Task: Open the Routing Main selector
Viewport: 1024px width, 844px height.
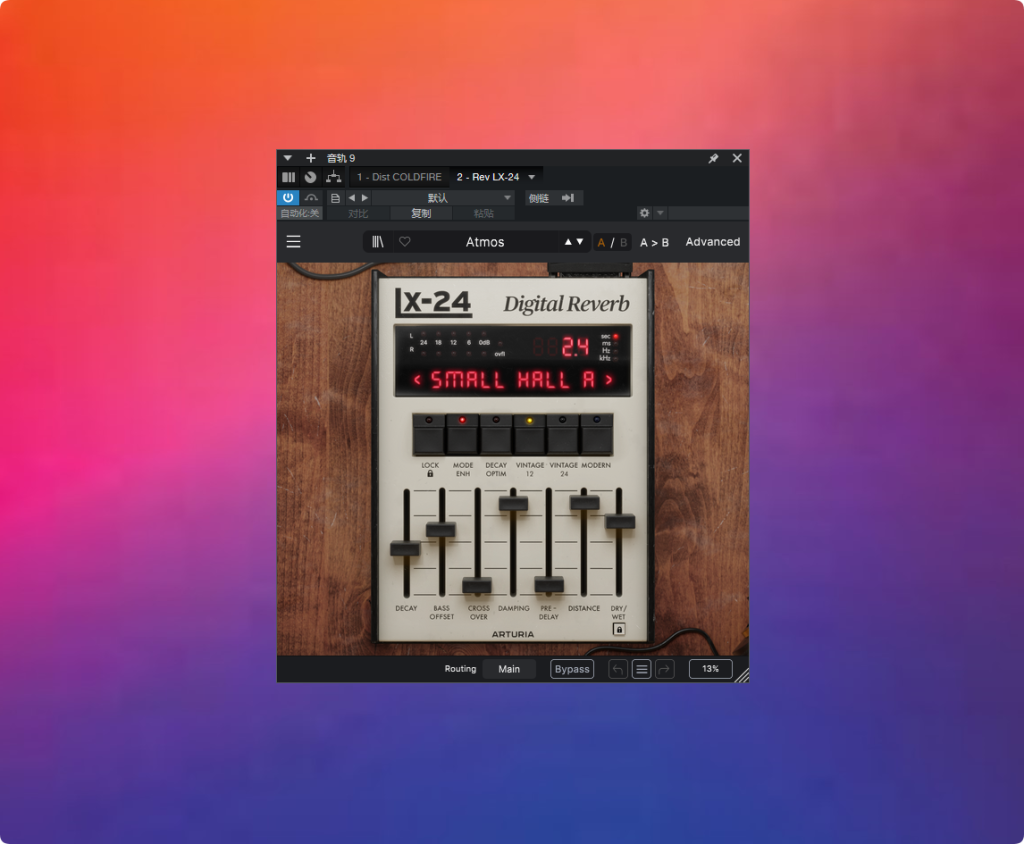Action: point(509,669)
